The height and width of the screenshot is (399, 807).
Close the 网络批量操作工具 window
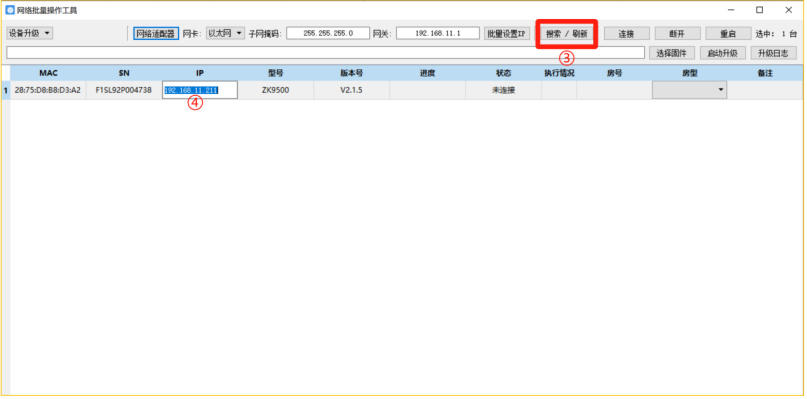pyautogui.click(x=788, y=10)
